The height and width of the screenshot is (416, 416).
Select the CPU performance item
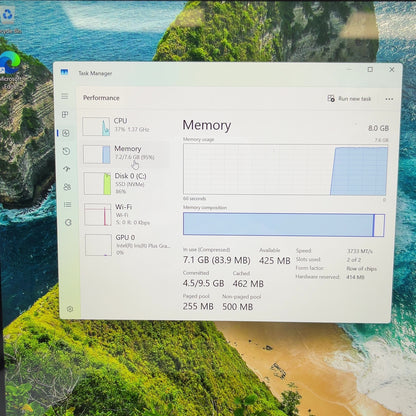pos(126,126)
